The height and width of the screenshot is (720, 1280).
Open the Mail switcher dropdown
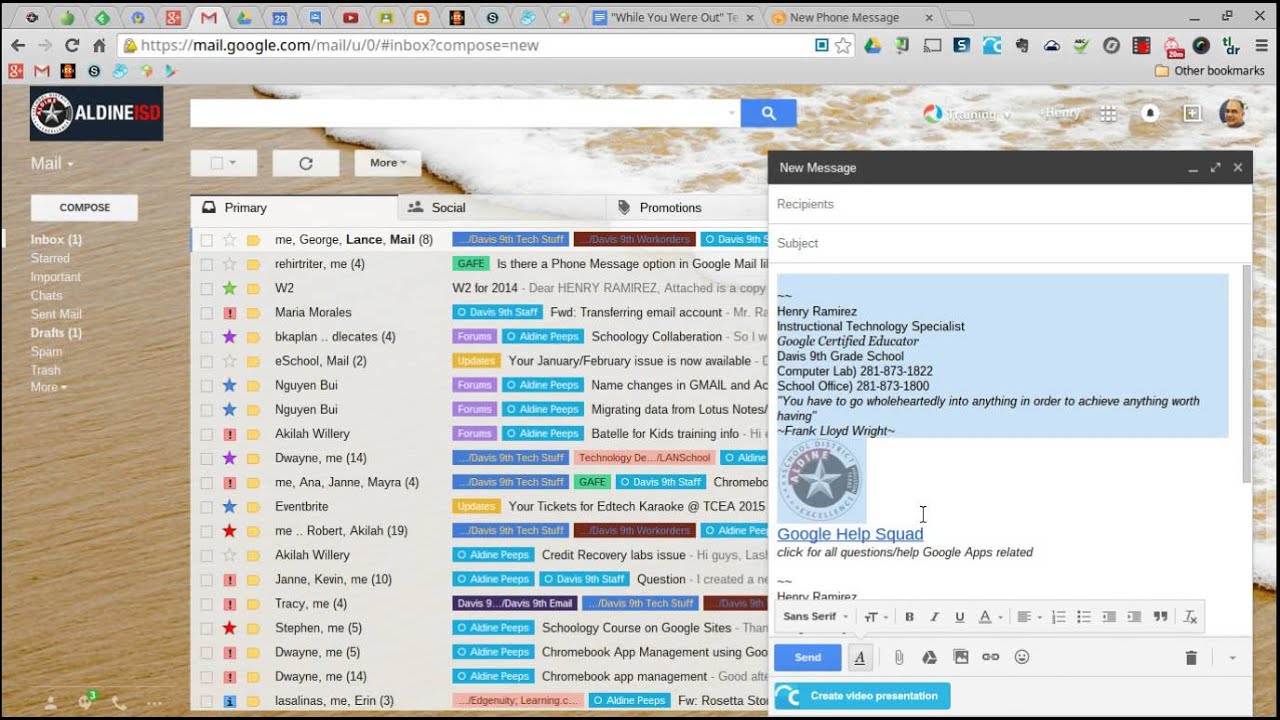click(52, 164)
